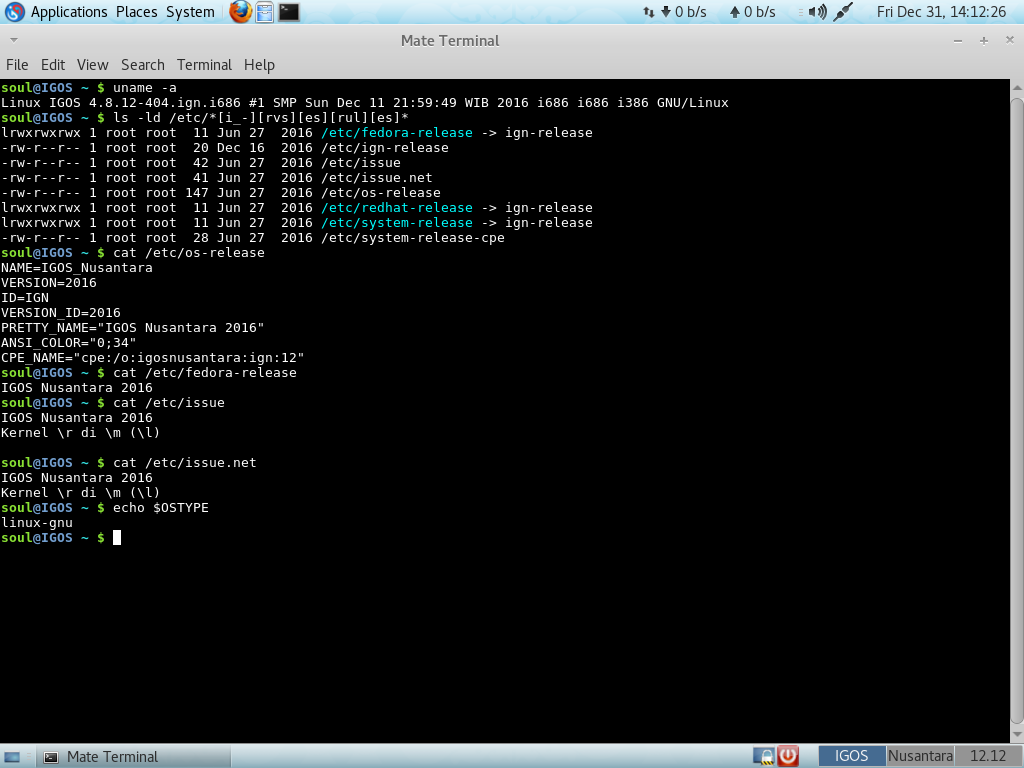Click the /etc/redhat-release symlink text
This screenshot has height=768, width=1024.
(397, 208)
